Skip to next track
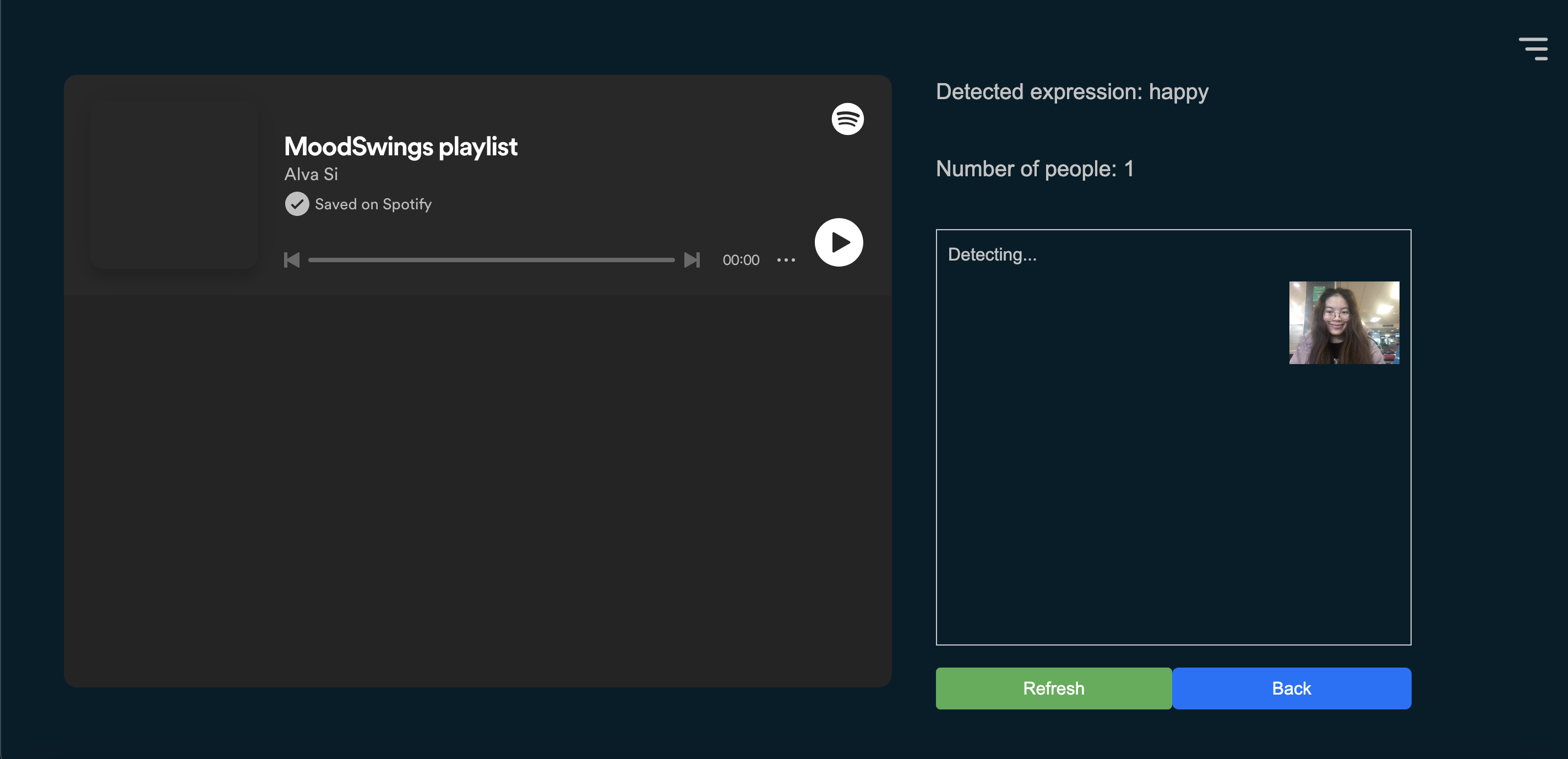Viewport: 1568px width, 759px height. click(692, 260)
